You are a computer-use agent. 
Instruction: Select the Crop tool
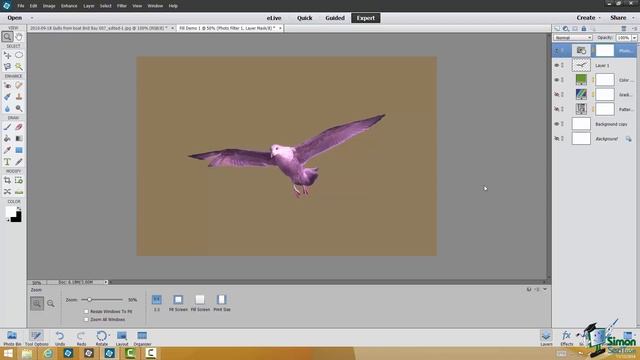(x=7, y=180)
